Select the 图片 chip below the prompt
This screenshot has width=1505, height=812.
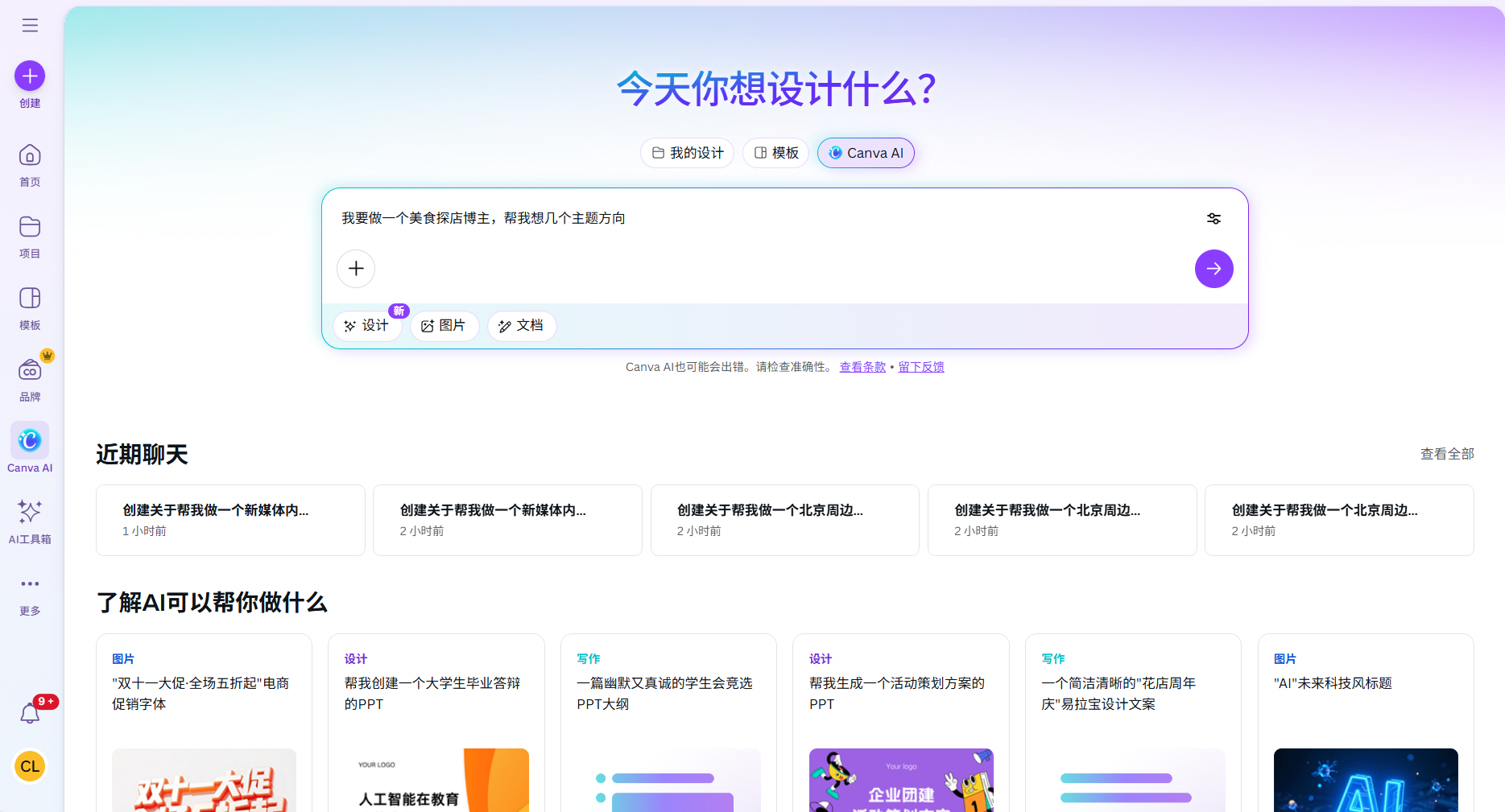point(444,325)
